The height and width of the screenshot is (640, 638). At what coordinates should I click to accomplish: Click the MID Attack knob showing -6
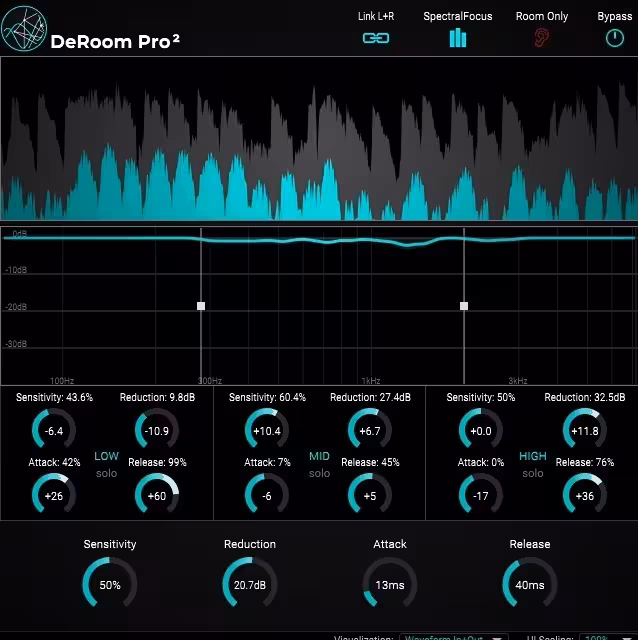[x=267, y=495]
